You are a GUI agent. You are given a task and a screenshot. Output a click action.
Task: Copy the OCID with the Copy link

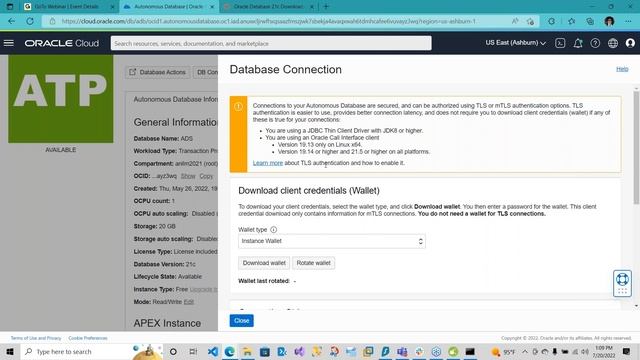click(x=206, y=176)
